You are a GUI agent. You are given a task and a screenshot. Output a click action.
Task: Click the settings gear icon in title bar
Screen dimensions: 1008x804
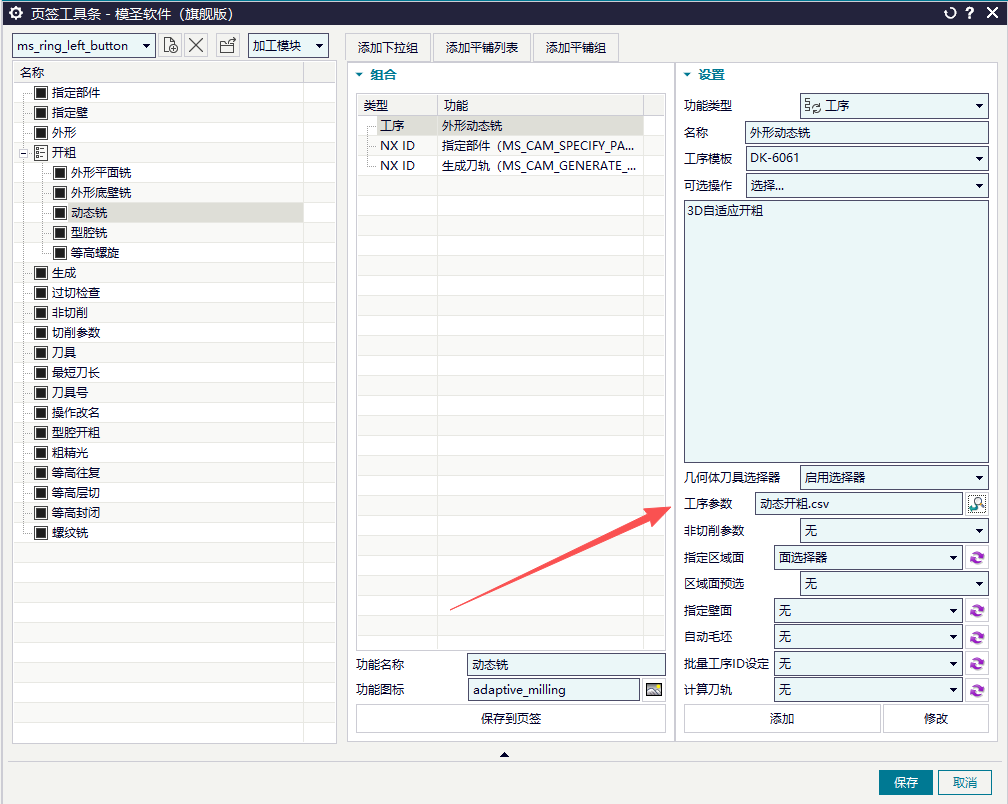[16, 13]
